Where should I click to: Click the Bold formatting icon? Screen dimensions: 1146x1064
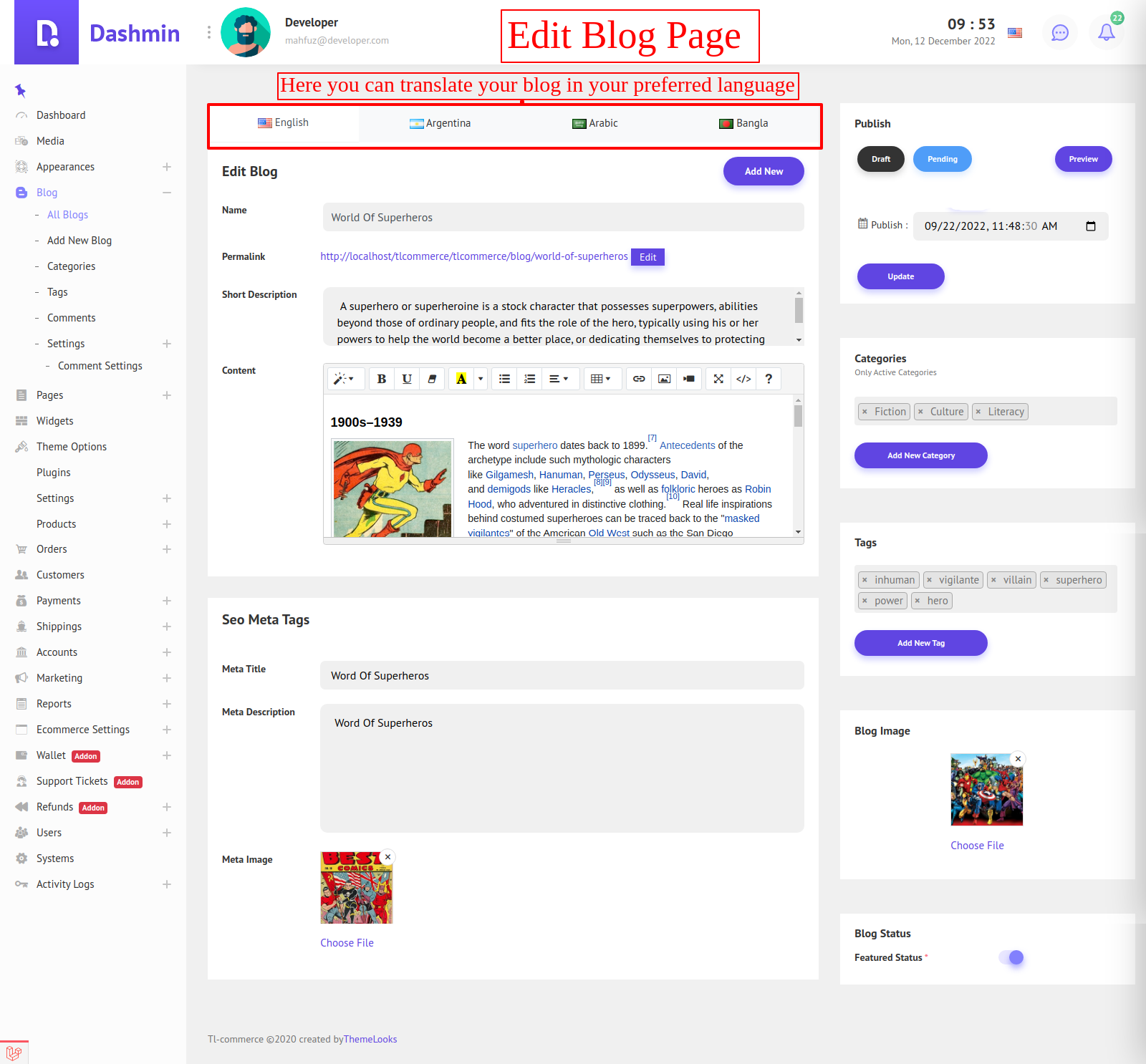point(382,379)
